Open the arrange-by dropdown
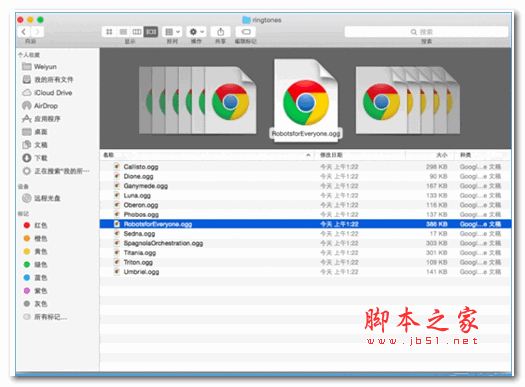The height and width of the screenshot is (387, 525). click(x=172, y=32)
